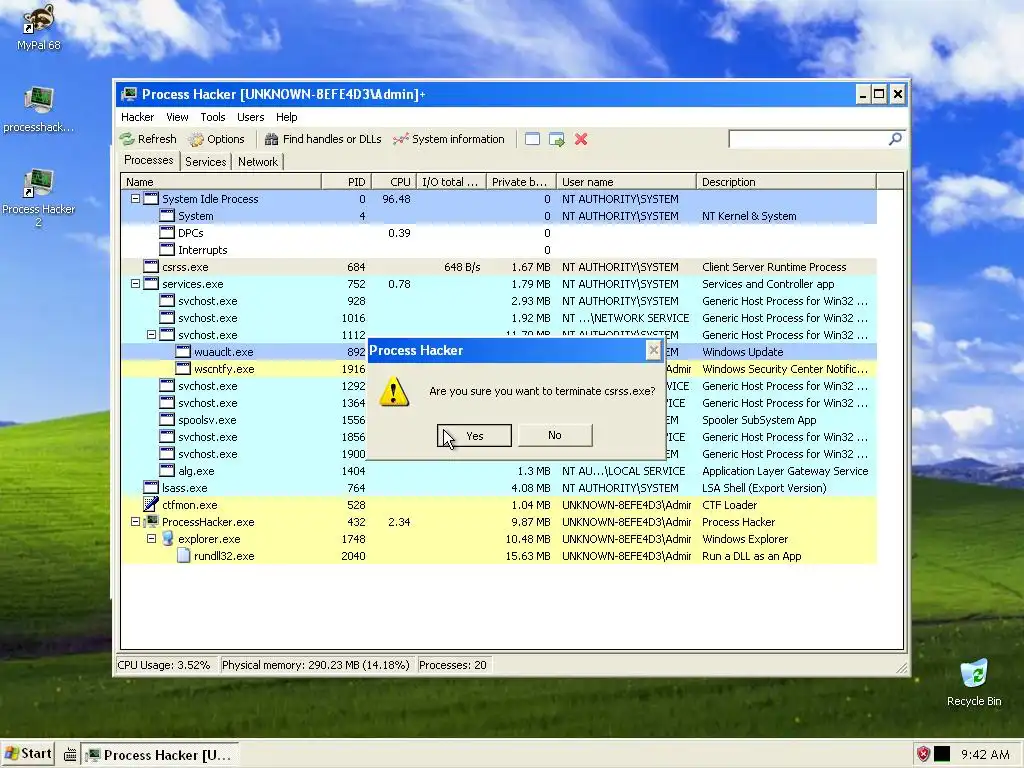Click the red X kill window icon

(x=581, y=139)
